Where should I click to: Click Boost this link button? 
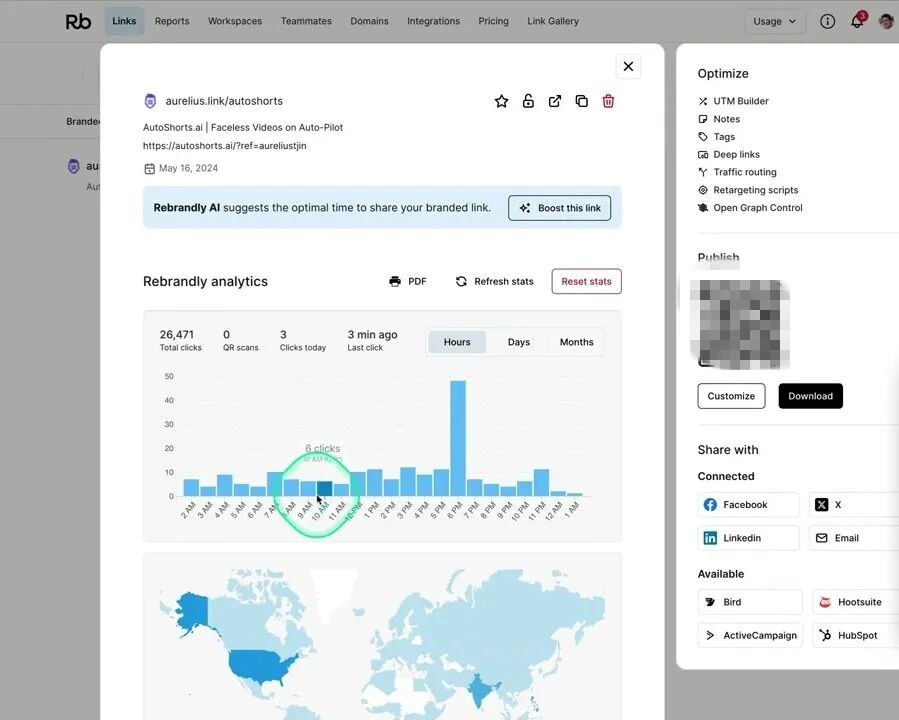559,208
